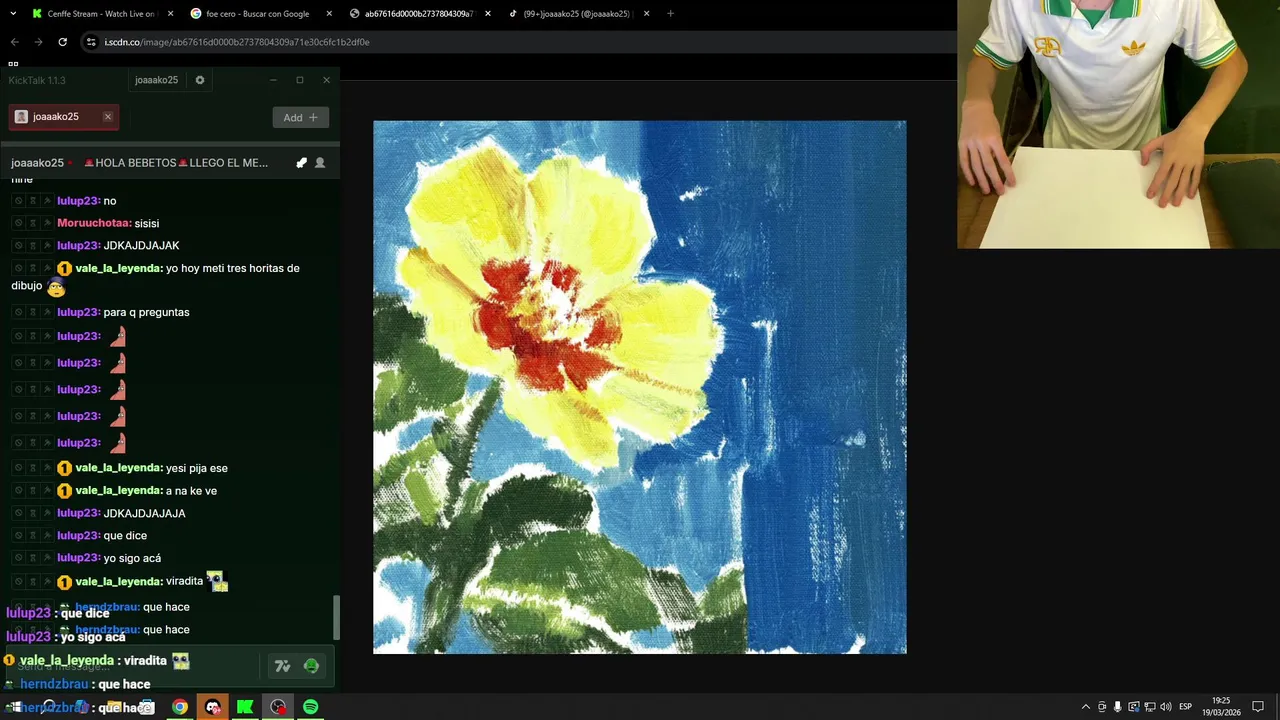The image size is (1280, 720).
Task: Switch ESP keyboard language indicator
Action: pos(1186,707)
